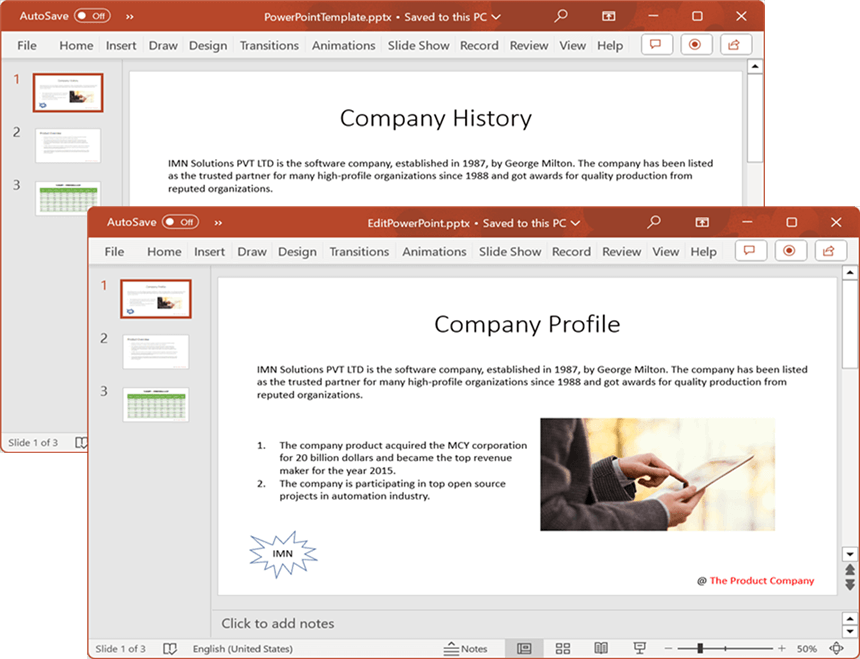
Task: Switch to Normal view icon
Action: click(x=524, y=649)
